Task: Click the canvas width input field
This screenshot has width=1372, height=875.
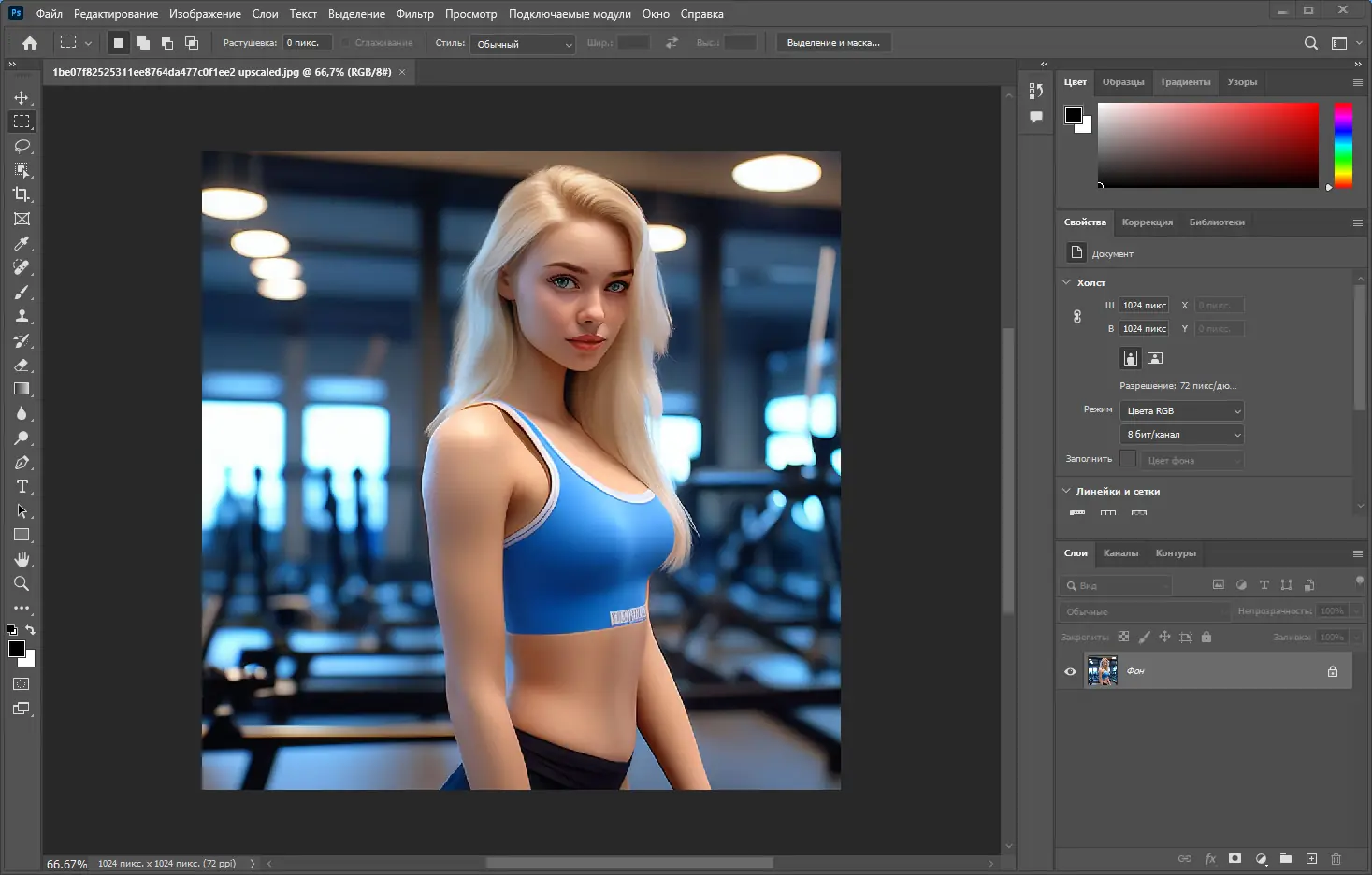Action: pos(1144,306)
